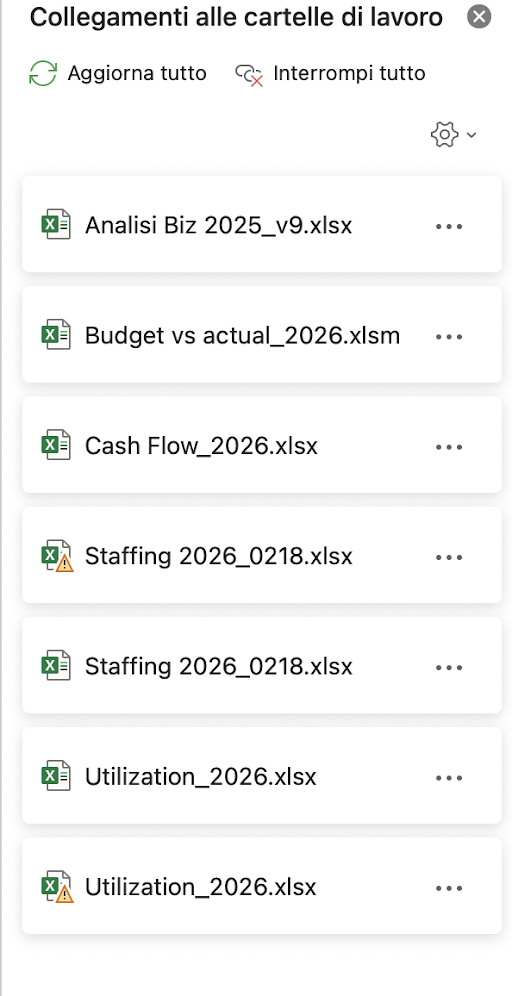Expand the chevron beside the gear
512x996 pixels.
[x=471, y=135]
